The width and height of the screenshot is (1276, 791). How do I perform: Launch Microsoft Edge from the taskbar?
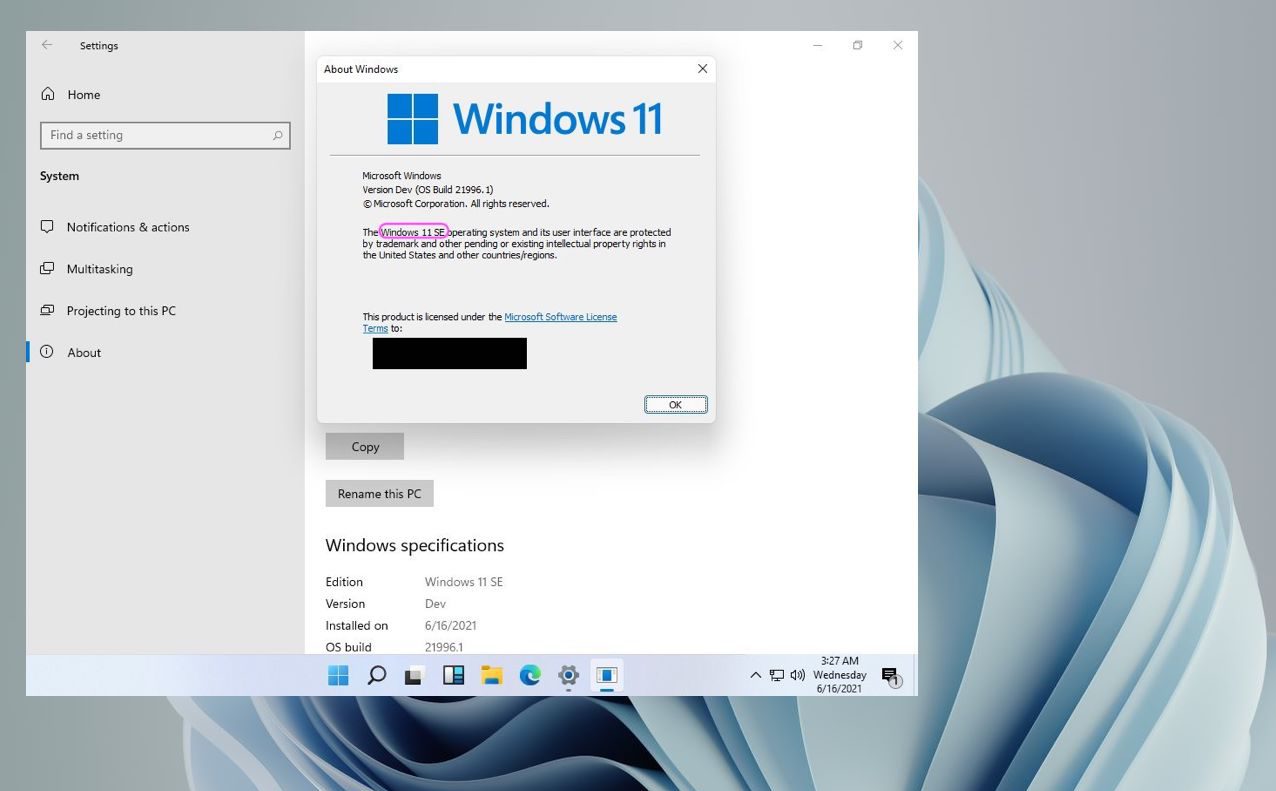(529, 675)
